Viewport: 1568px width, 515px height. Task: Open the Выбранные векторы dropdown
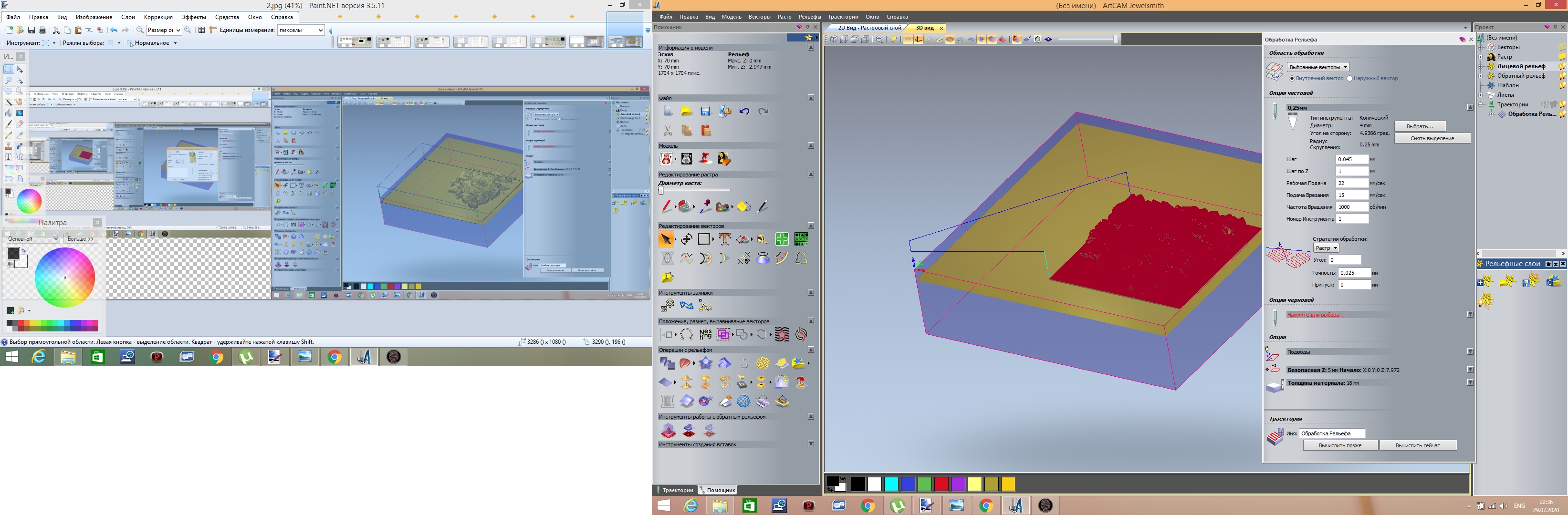click(x=1318, y=67)
